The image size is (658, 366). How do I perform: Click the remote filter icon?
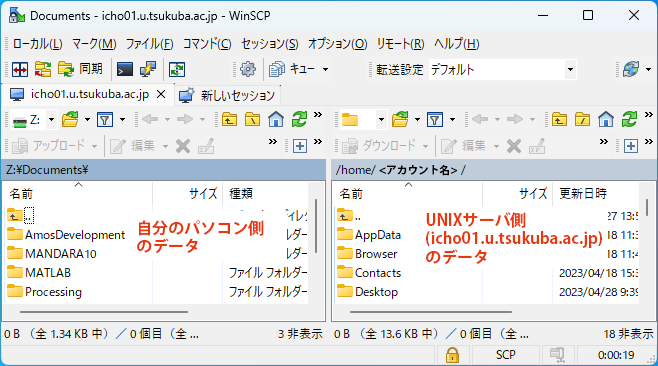tap(435, 120)
